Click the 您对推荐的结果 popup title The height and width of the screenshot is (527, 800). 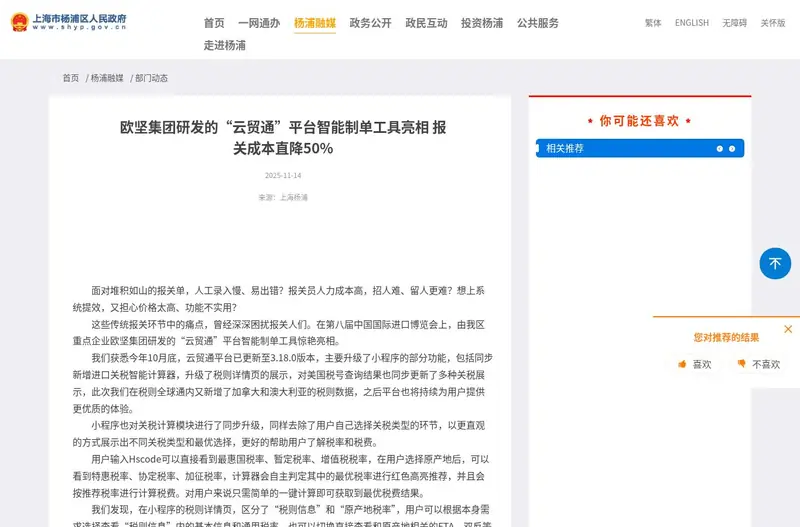726,337
